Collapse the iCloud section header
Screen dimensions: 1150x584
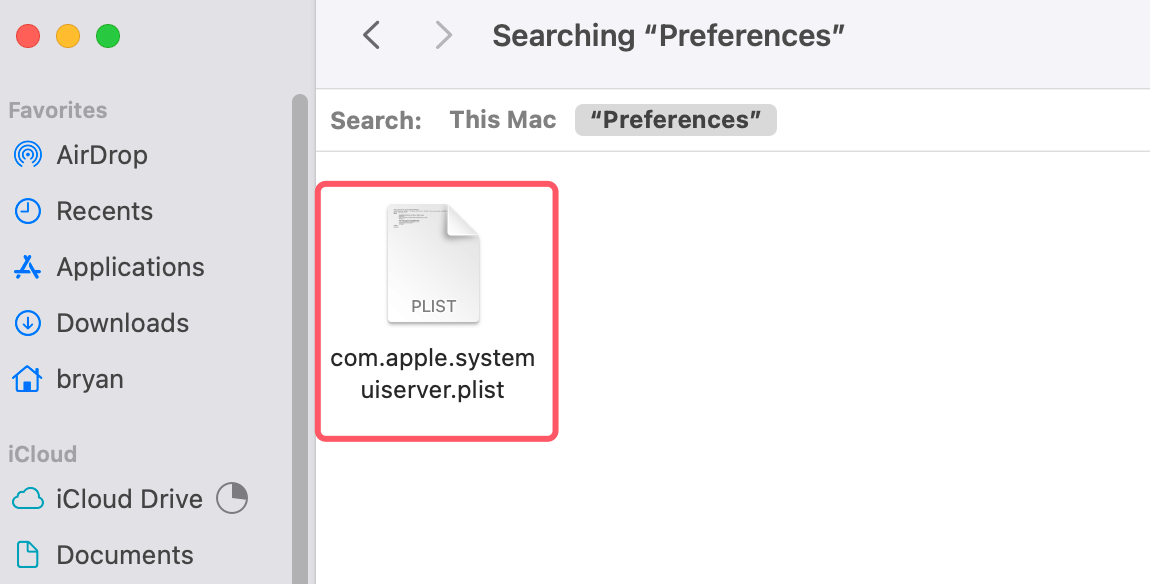(42, 454)
